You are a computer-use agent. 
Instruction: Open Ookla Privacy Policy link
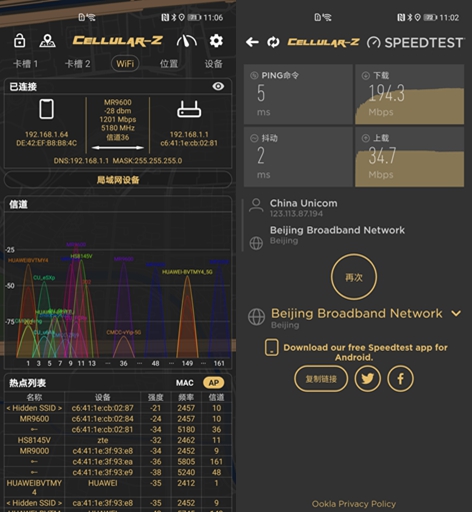click(x=354, y=504)
